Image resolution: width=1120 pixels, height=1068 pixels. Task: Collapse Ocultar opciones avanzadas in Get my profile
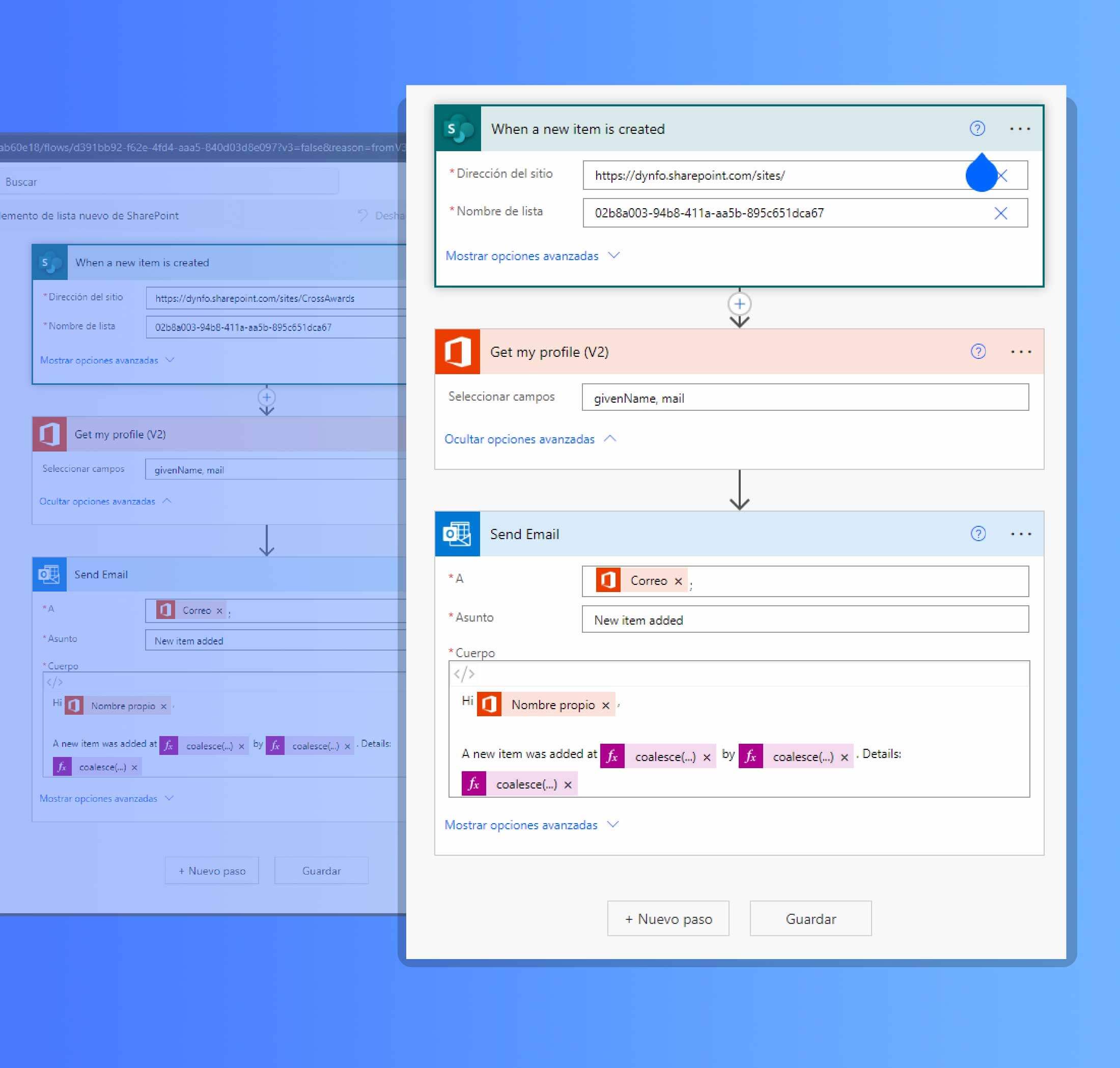[x=530, y=439]
